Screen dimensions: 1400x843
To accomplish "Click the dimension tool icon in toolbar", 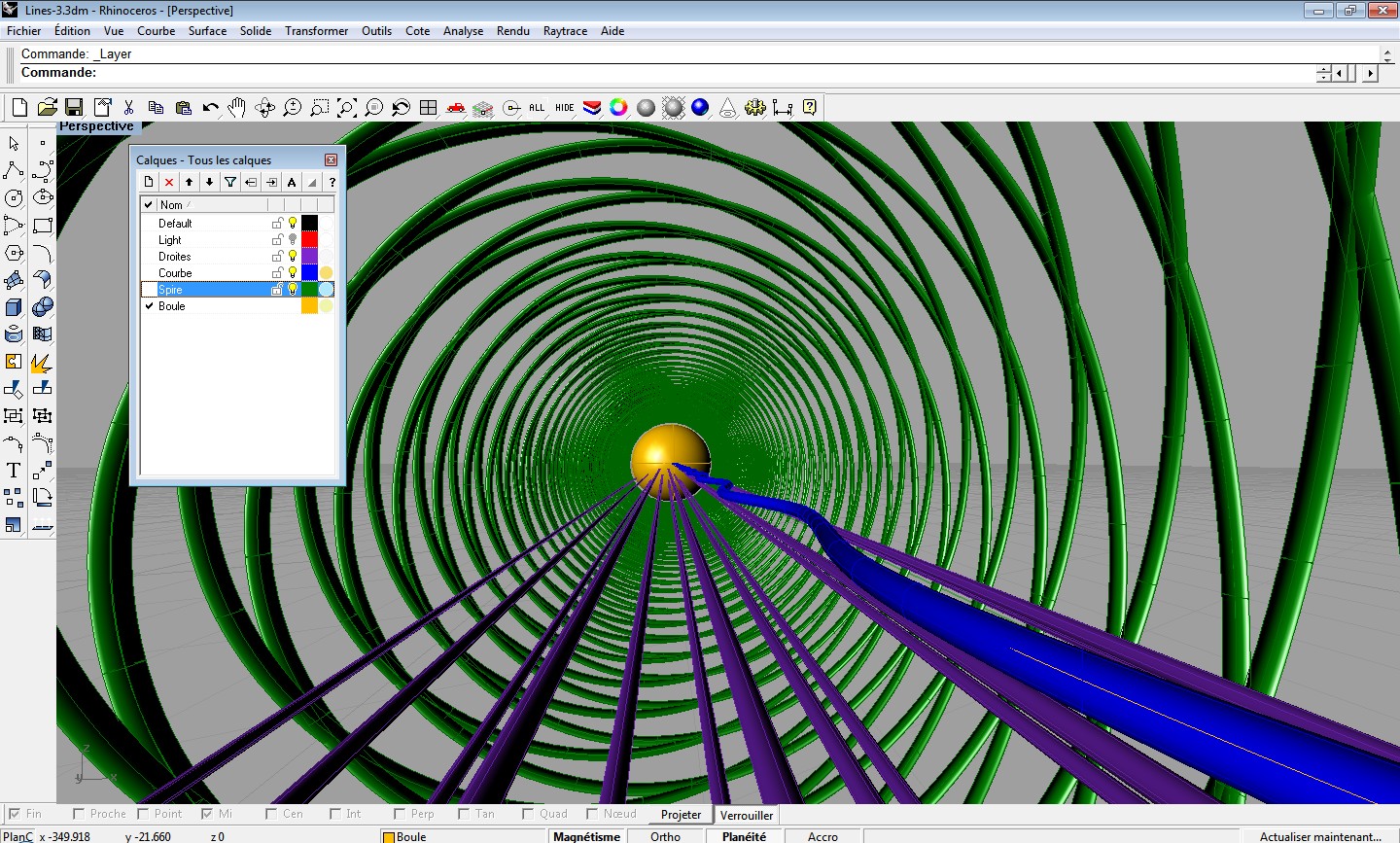I will (x=782, y=107).
